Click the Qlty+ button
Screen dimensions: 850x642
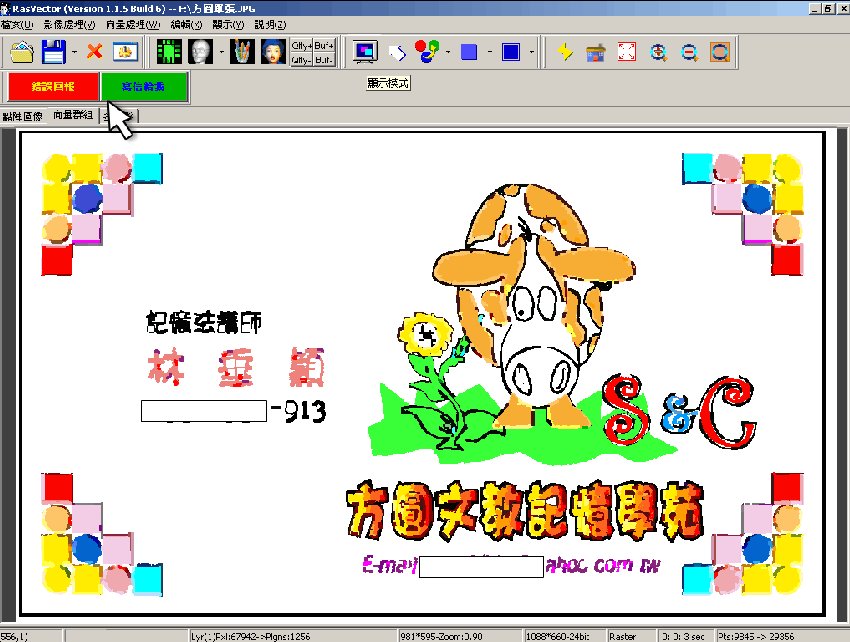(x=301, y=46)
